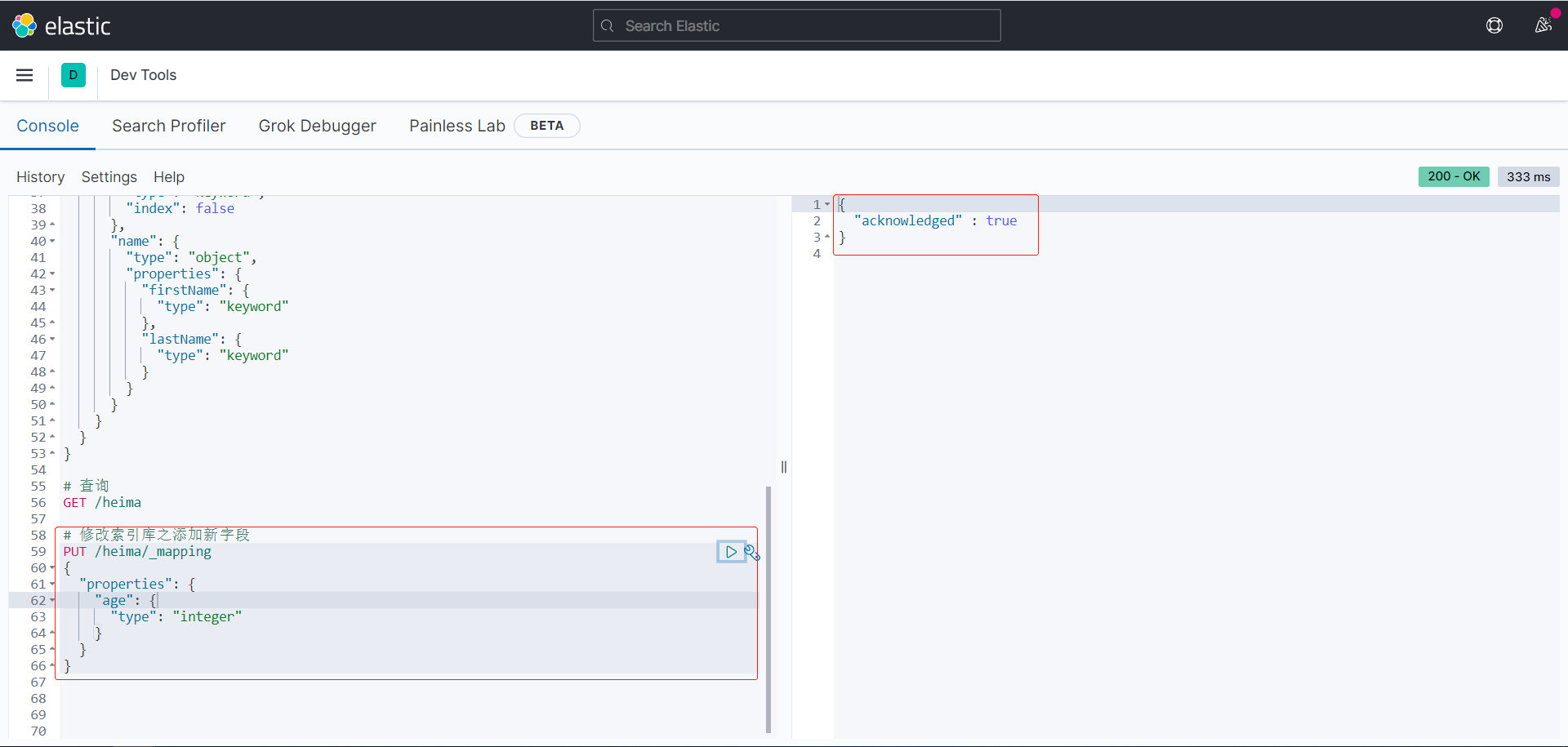Collapse the fold at line 60
Image resolution: width=1568 pixels, height=747 pixels.
point(52,567)
